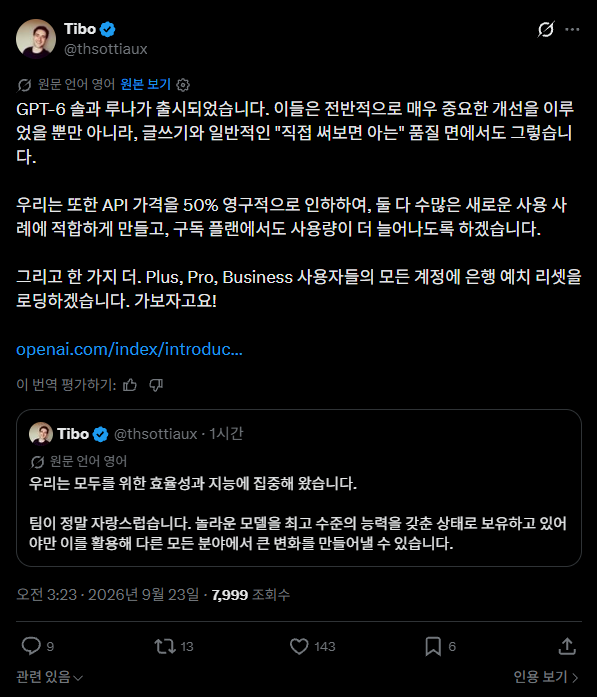Image resolution: width=597 pixels, height=697 pixels.
Task: Click the small avatar in quoted post
Action: [41, 433]
